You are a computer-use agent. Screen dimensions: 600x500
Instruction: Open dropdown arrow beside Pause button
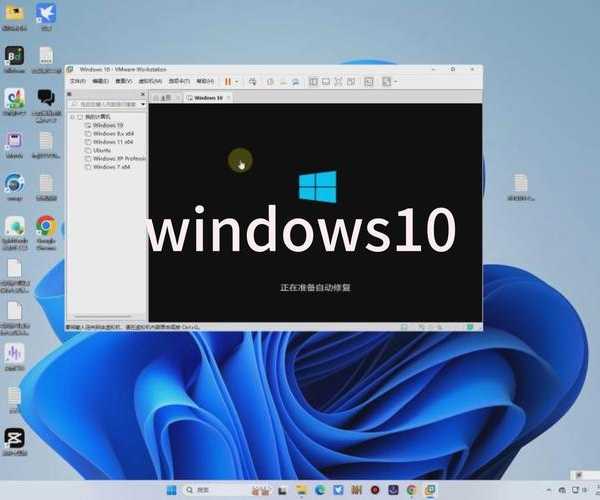coord(237,80)
